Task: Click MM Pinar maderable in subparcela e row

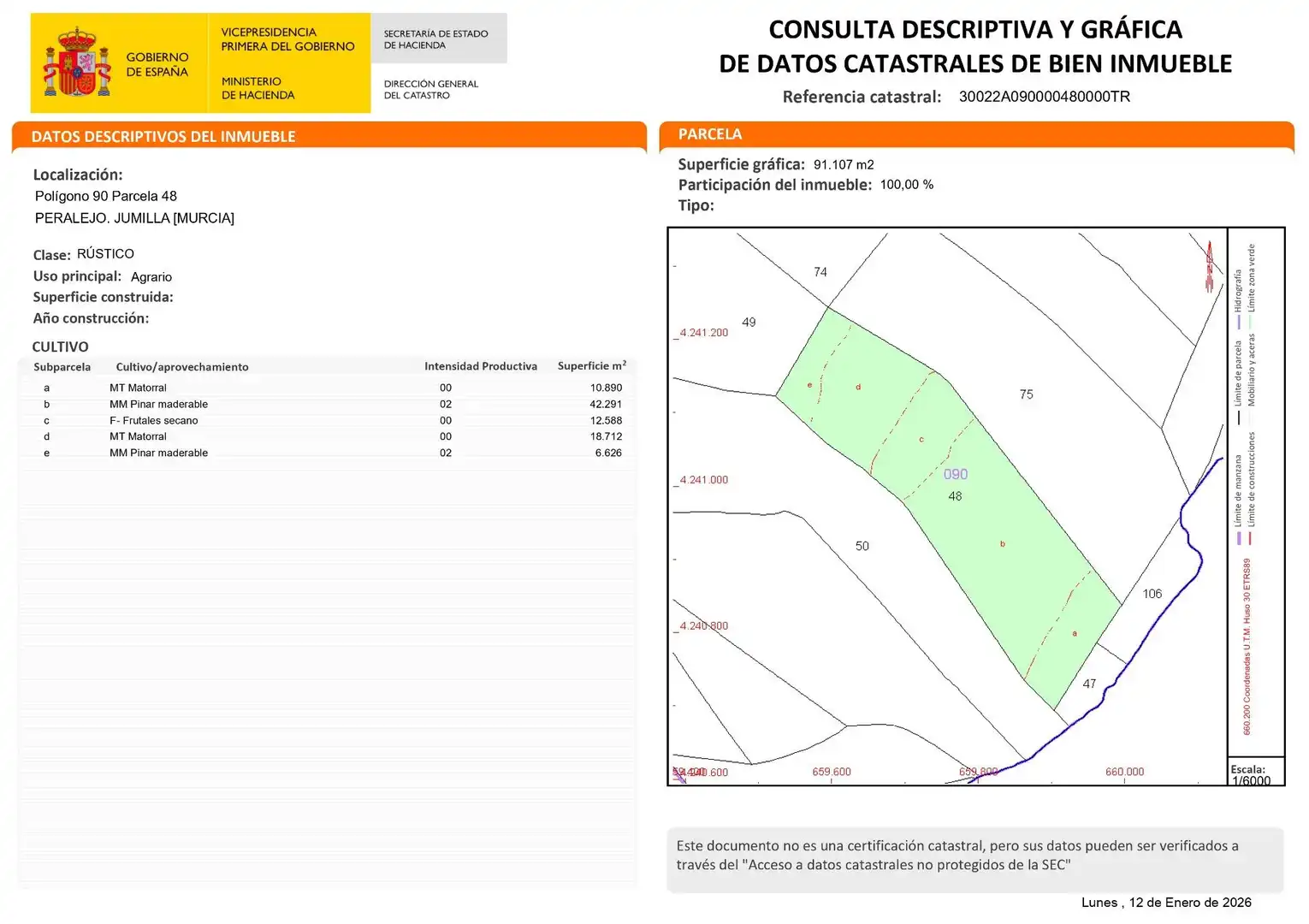Action: pos(158,453)
